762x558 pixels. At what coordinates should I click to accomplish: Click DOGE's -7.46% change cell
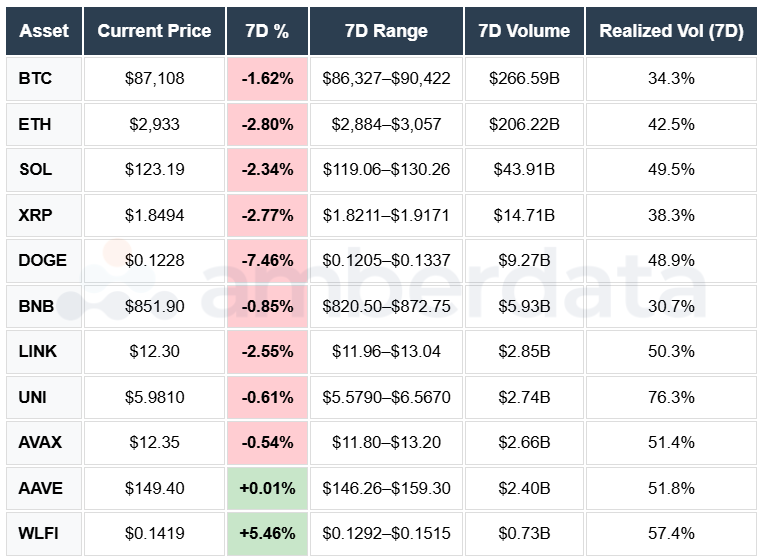pos(267,261)
